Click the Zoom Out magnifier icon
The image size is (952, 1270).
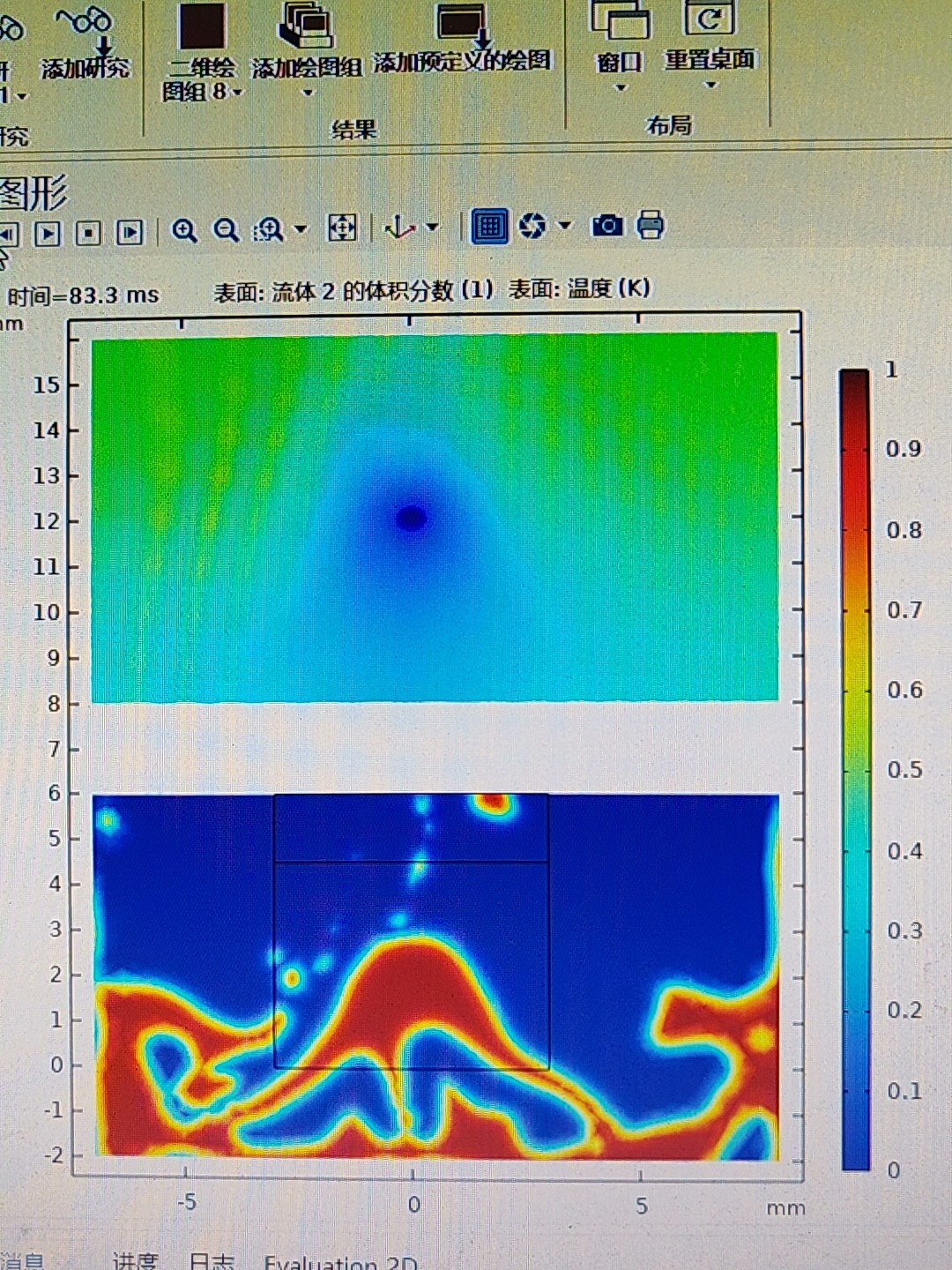tap(227, 230)
